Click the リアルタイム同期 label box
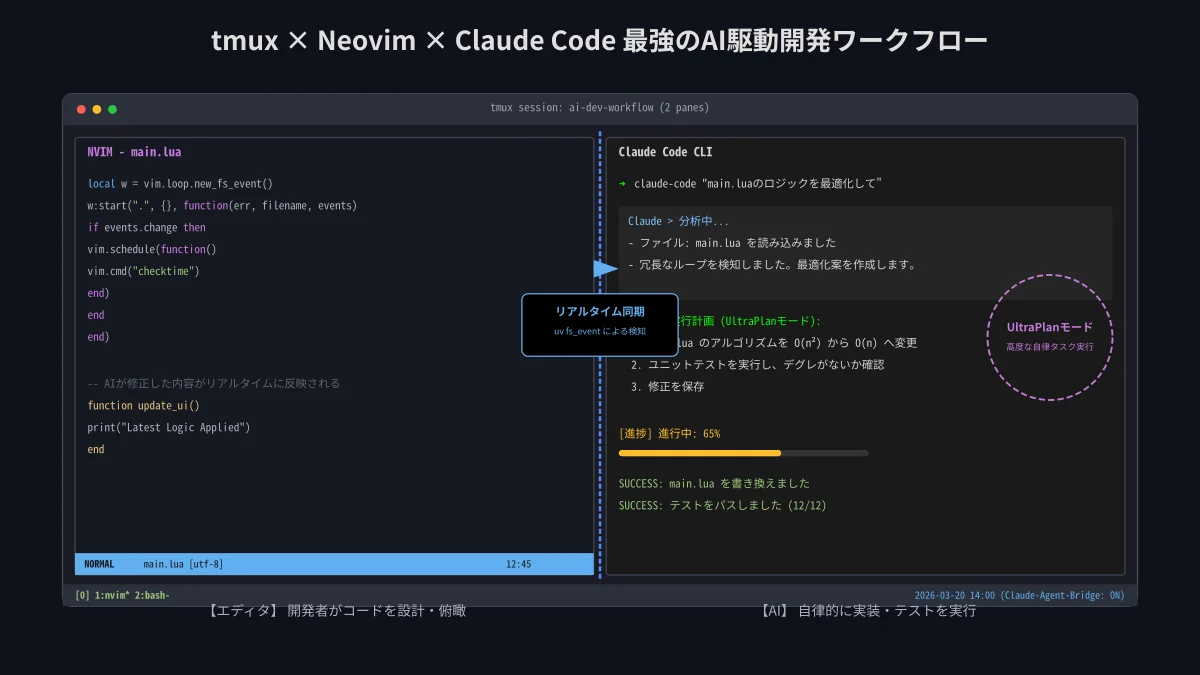The height and width of the screenshot is (675, 1200). pos(600,324)
